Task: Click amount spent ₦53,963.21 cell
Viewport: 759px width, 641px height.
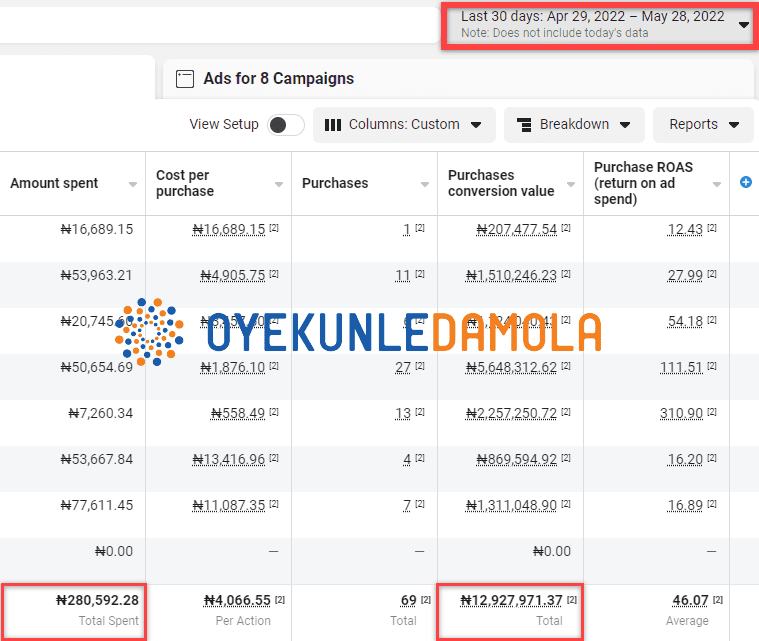Action: pos(97,275)
